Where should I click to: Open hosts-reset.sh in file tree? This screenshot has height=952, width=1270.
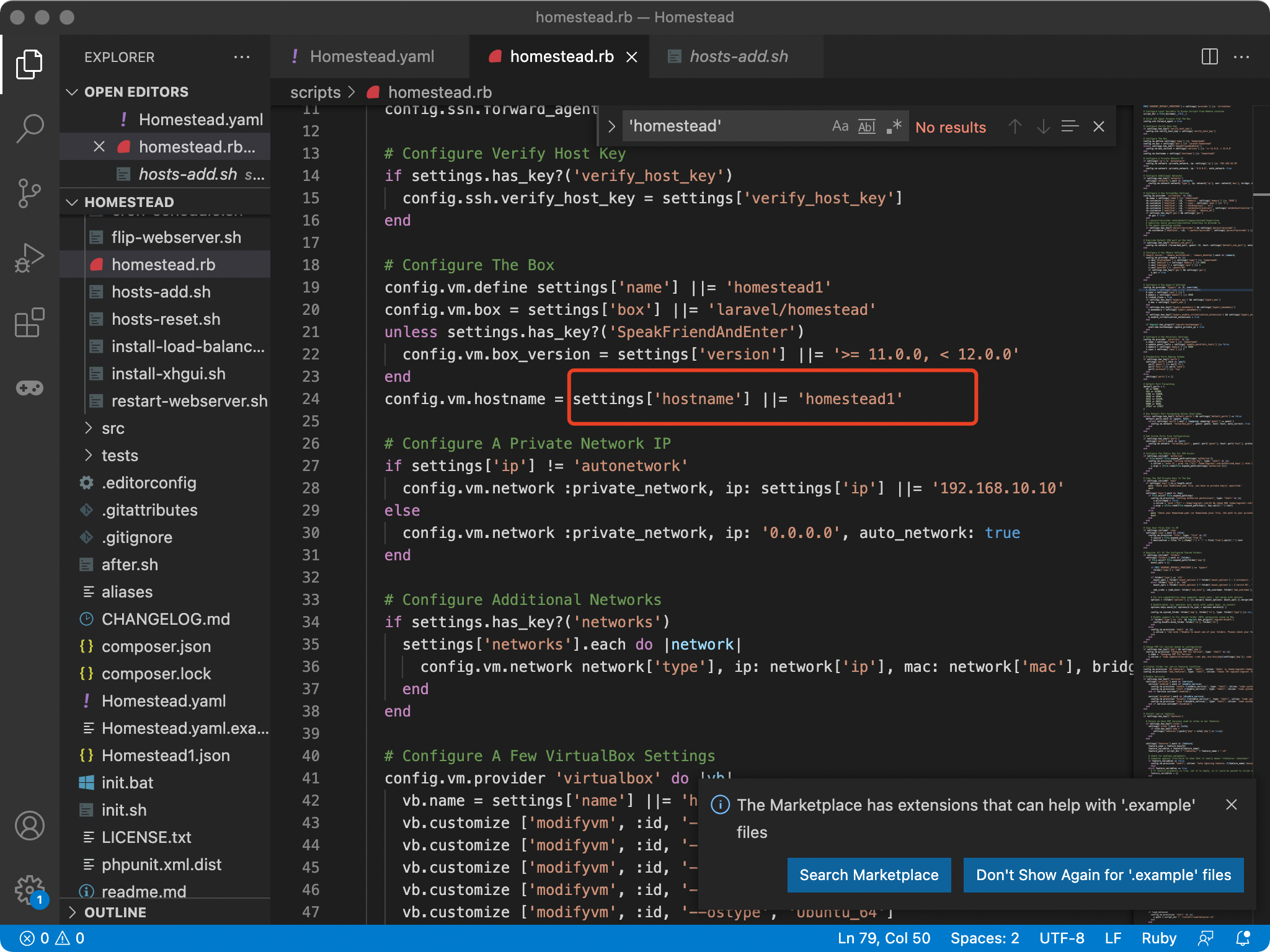(x=166, y=319)
